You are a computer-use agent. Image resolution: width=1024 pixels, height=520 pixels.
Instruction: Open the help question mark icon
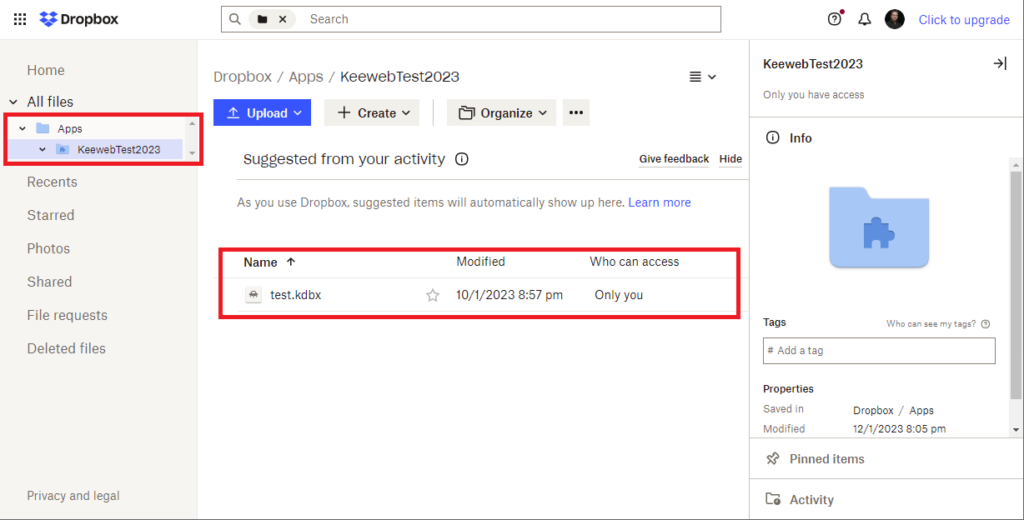(x=834, y=19)
